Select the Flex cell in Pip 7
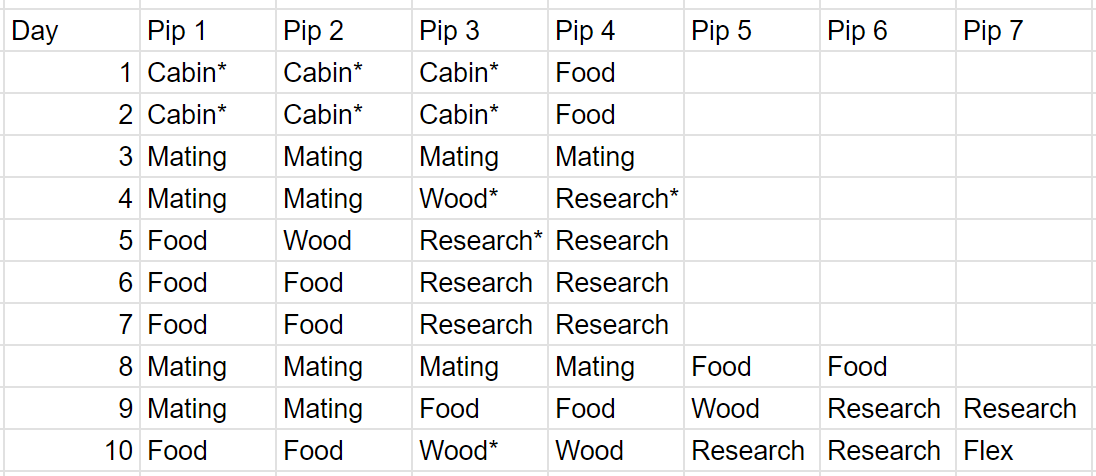The height and width of the screenshot is (476, 1096). coord(1023,451)
